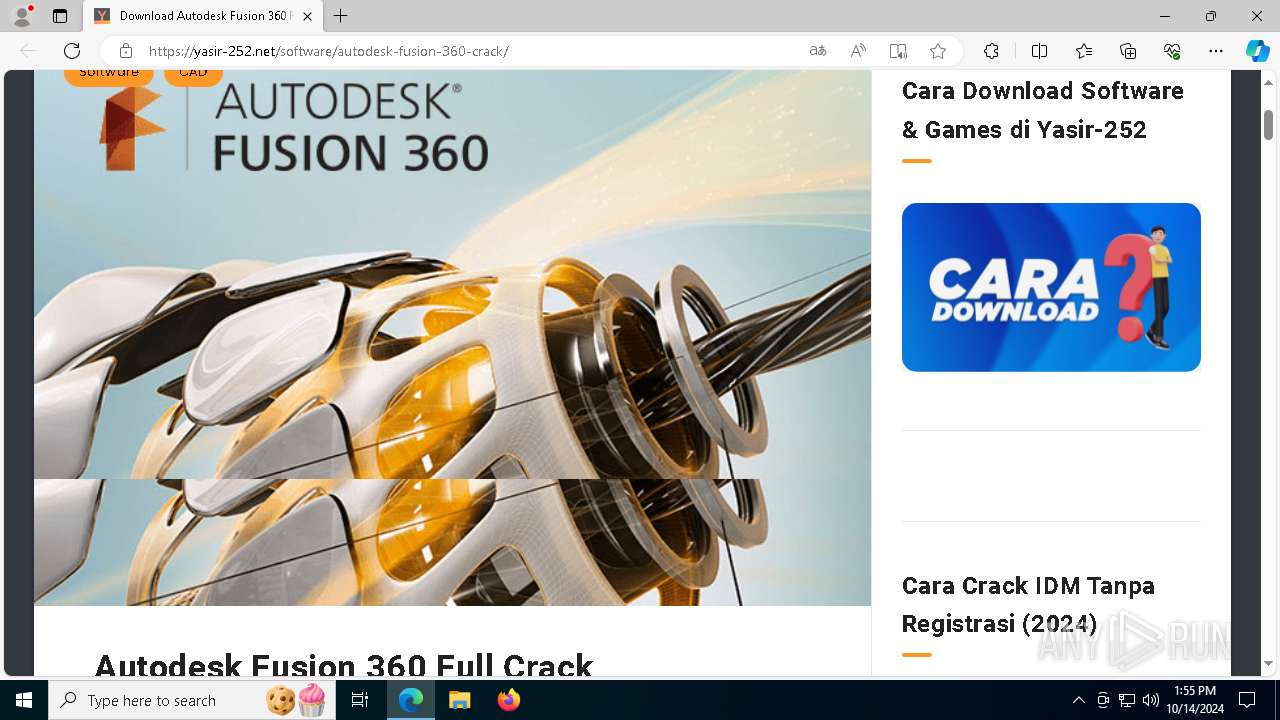Toggle split screen view

coord(1039,51)
